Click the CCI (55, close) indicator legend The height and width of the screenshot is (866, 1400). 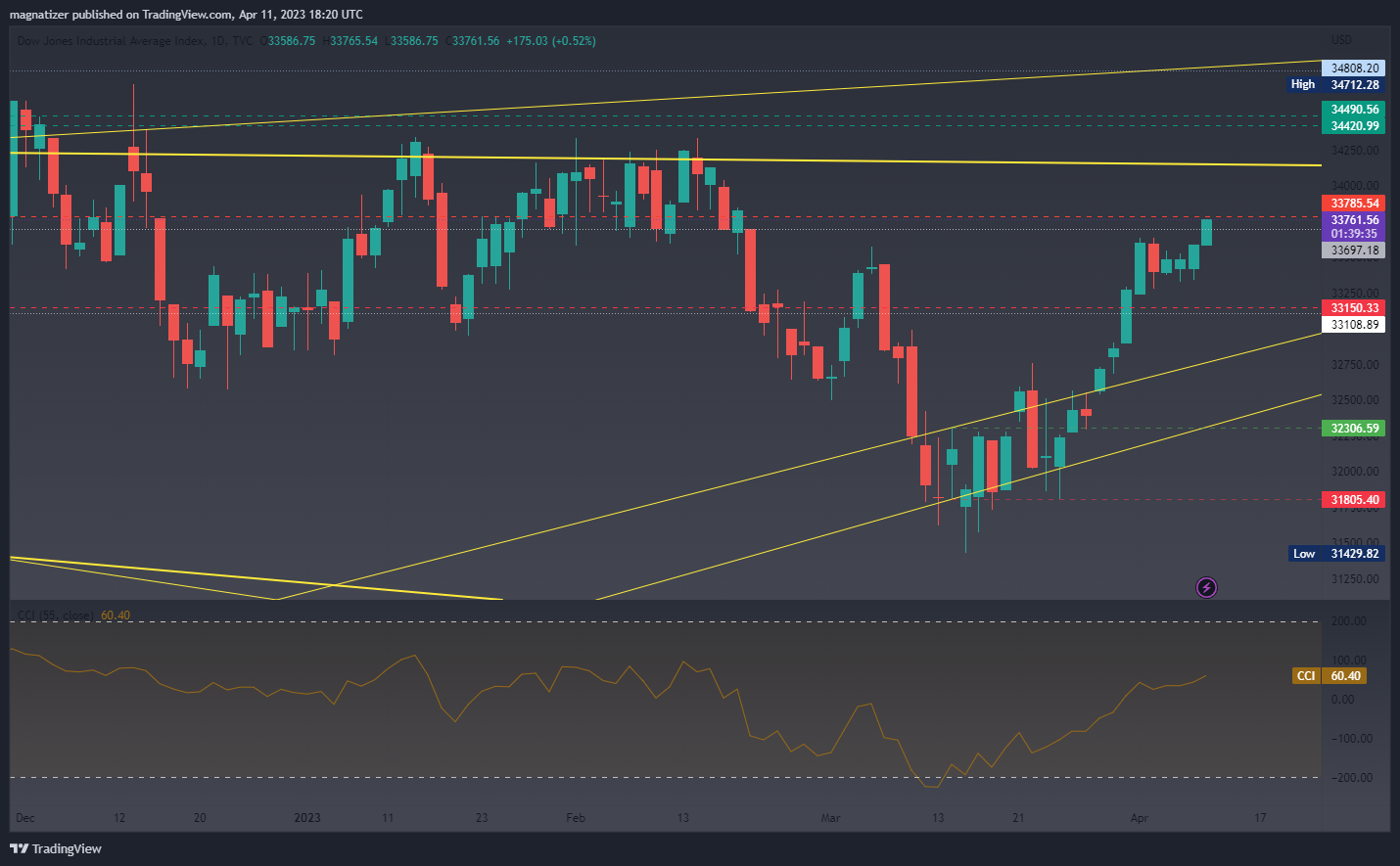56,615
